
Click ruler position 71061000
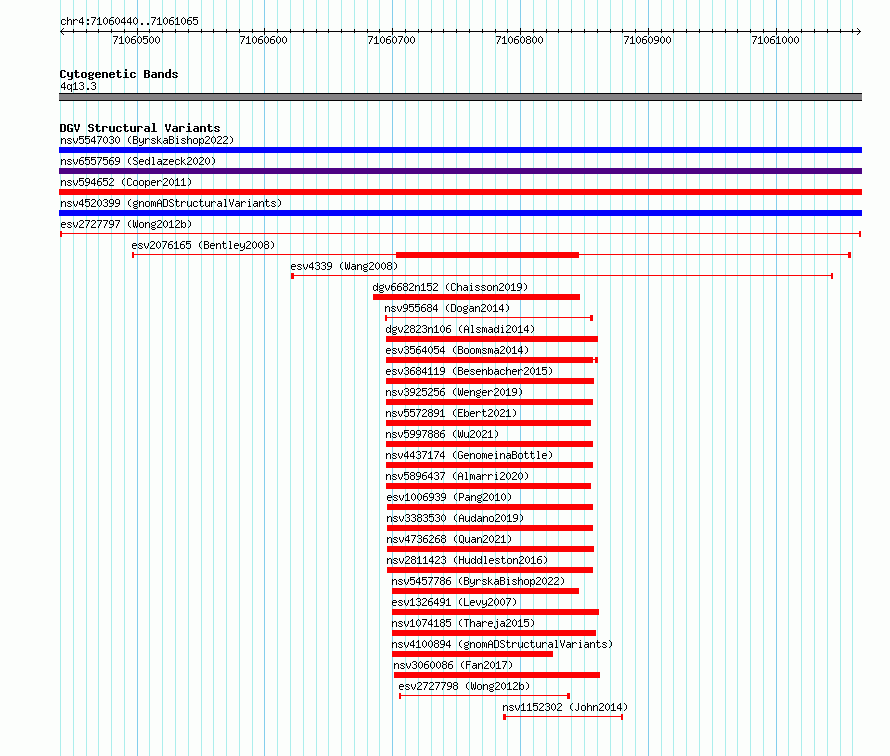click(775, 40)
